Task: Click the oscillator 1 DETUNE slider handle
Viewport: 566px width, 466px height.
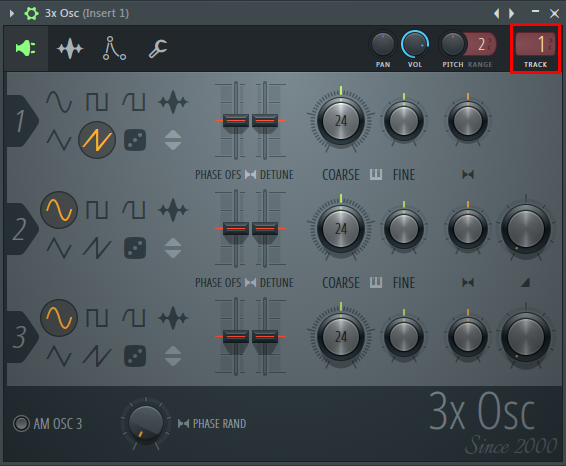Action: [265, 121]
